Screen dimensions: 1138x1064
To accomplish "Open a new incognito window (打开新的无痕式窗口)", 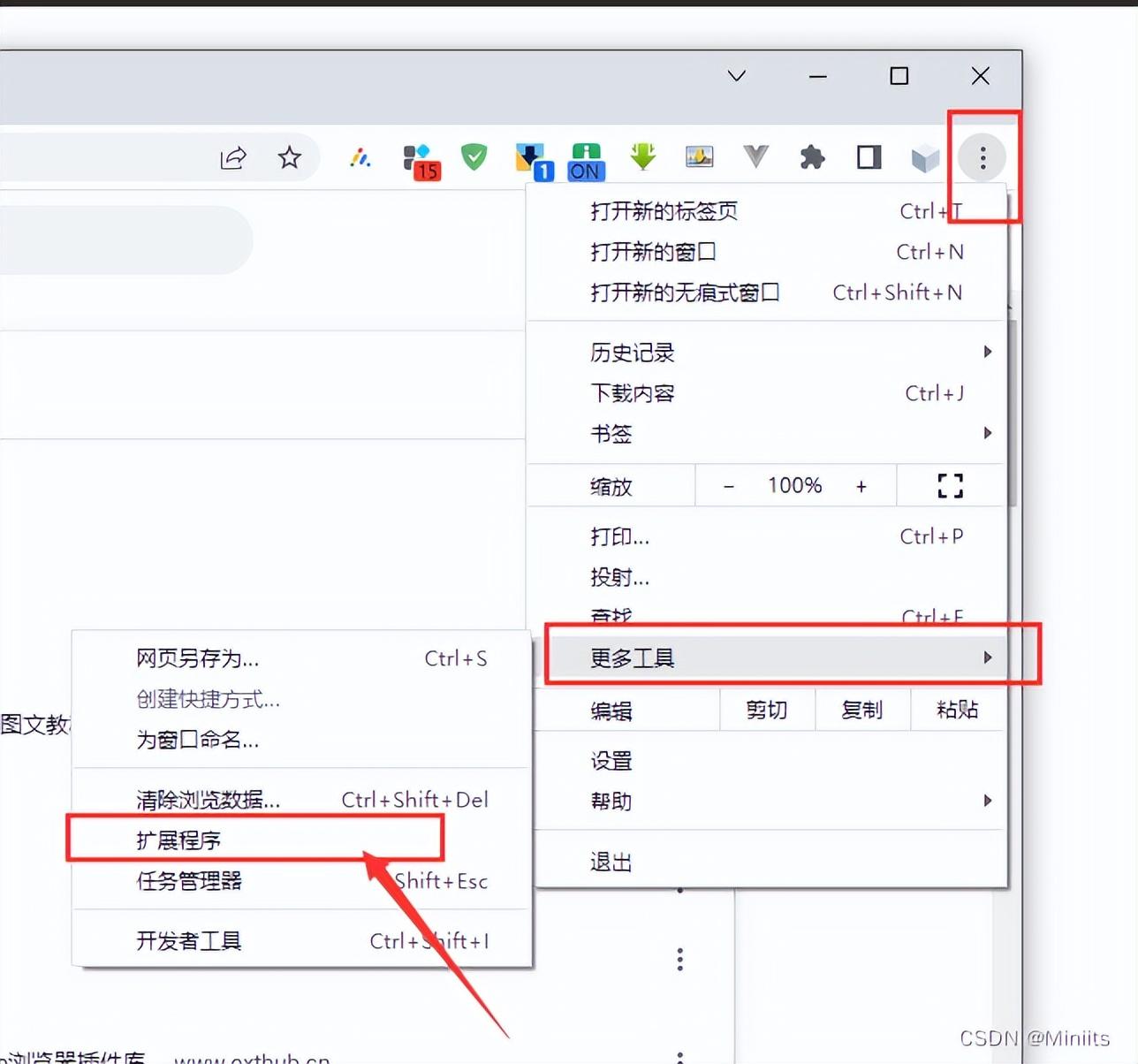I will 767,293.
